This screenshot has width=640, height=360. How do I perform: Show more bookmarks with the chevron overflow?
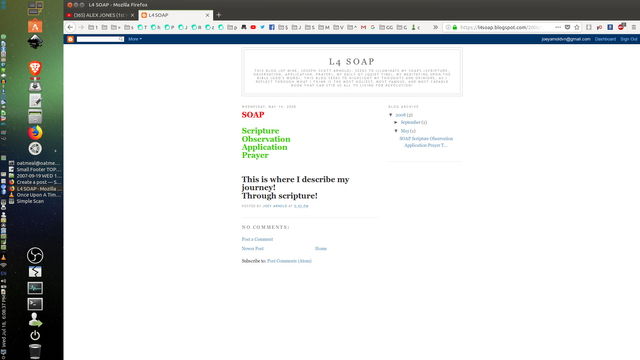coord(436,27)
